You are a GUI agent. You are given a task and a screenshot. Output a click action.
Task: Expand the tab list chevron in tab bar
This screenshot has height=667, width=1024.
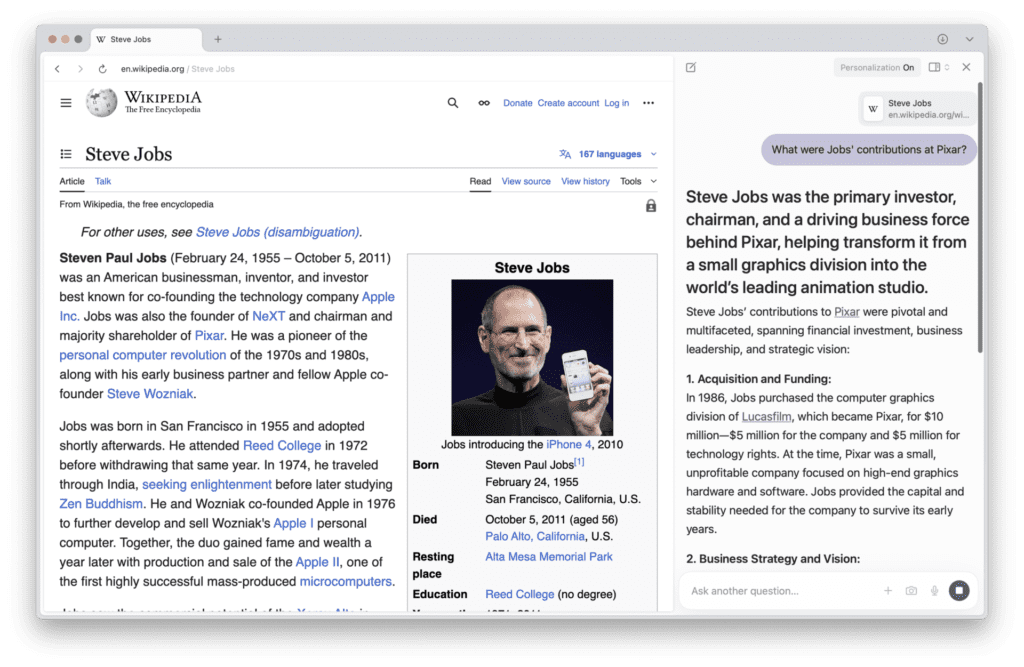tap(969, 39)
